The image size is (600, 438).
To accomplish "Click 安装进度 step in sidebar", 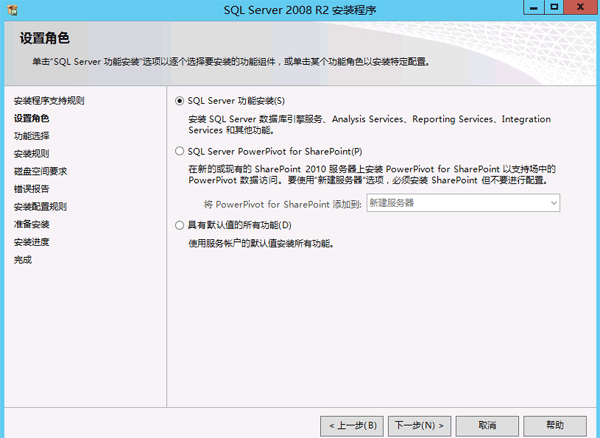I will click(31, 242).
